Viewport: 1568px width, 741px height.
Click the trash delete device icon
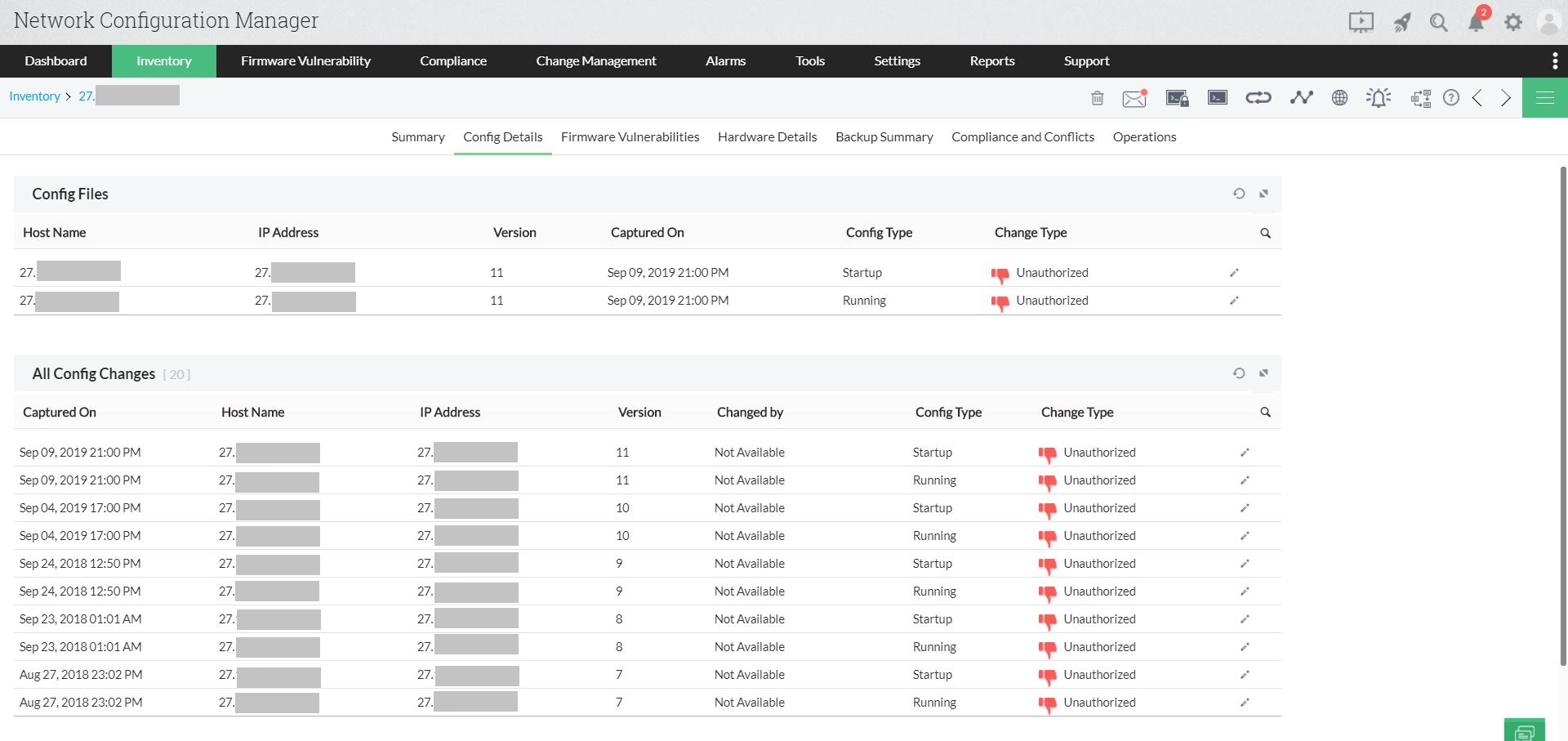pyautogui.click(x=1097, y=98)
